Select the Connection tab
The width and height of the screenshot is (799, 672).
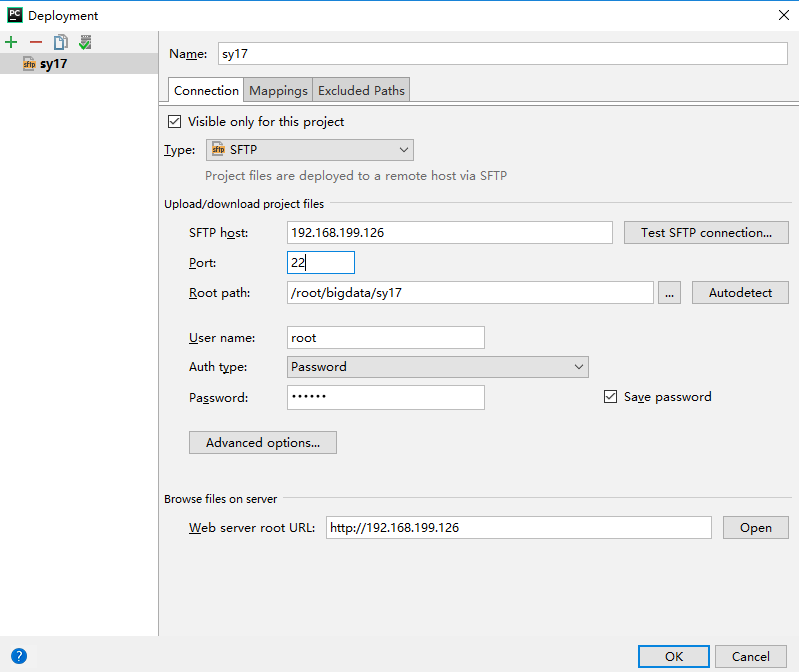(x=206, y=91)
